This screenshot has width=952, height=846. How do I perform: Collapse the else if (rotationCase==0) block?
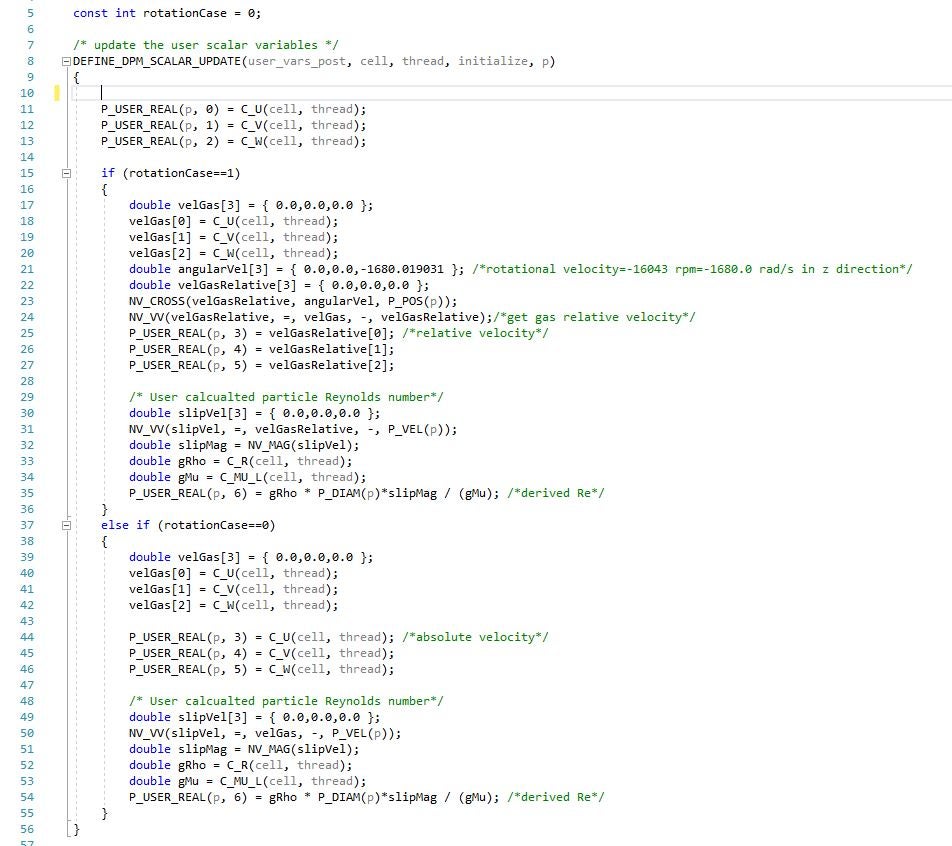(x=67, y=525)
